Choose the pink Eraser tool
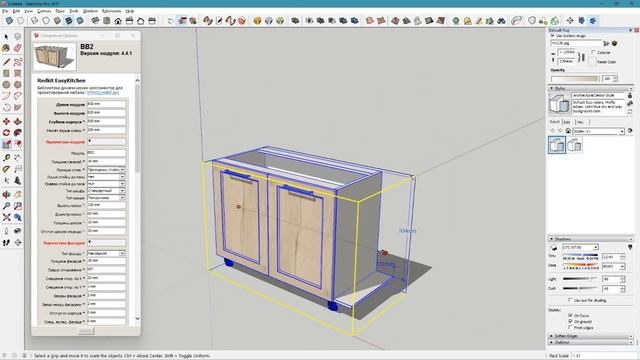 click(x=18, y=48)
